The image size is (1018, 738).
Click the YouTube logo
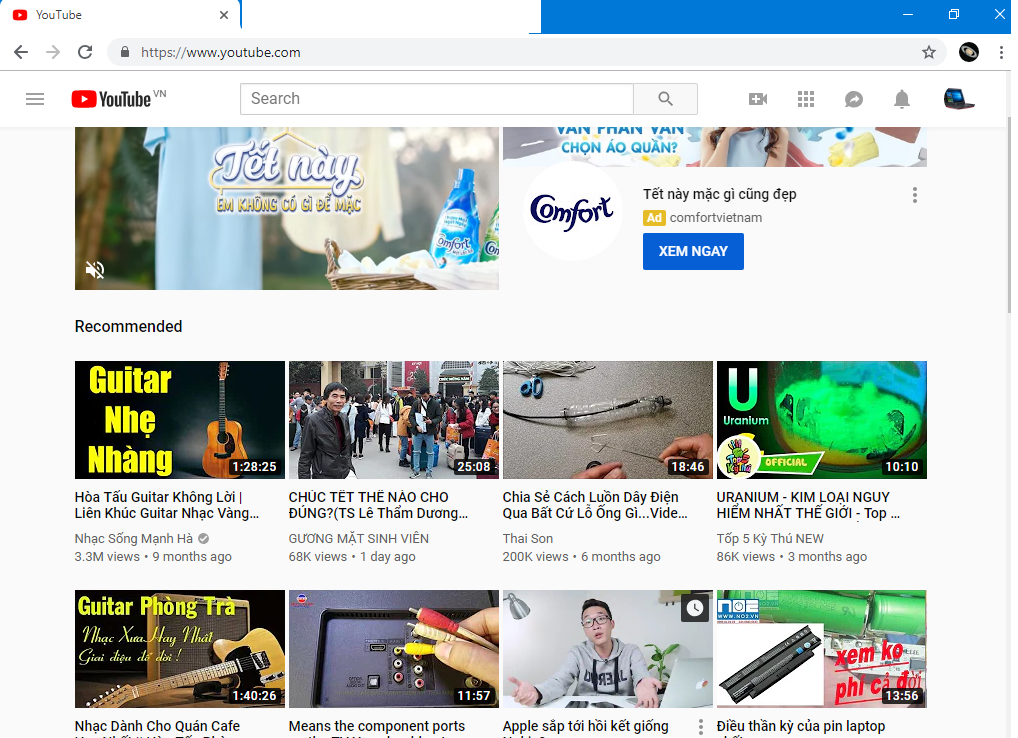point(112,99)
